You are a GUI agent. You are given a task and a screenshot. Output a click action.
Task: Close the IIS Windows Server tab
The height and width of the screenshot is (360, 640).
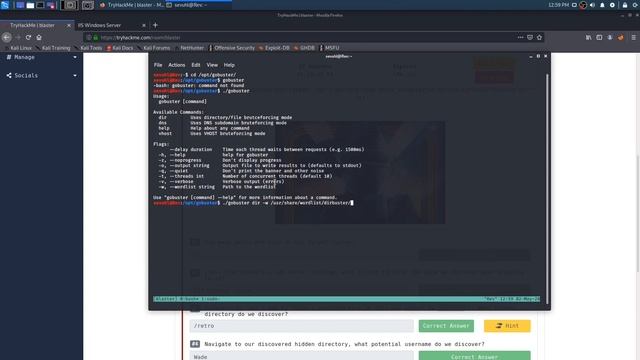(144, 25)
